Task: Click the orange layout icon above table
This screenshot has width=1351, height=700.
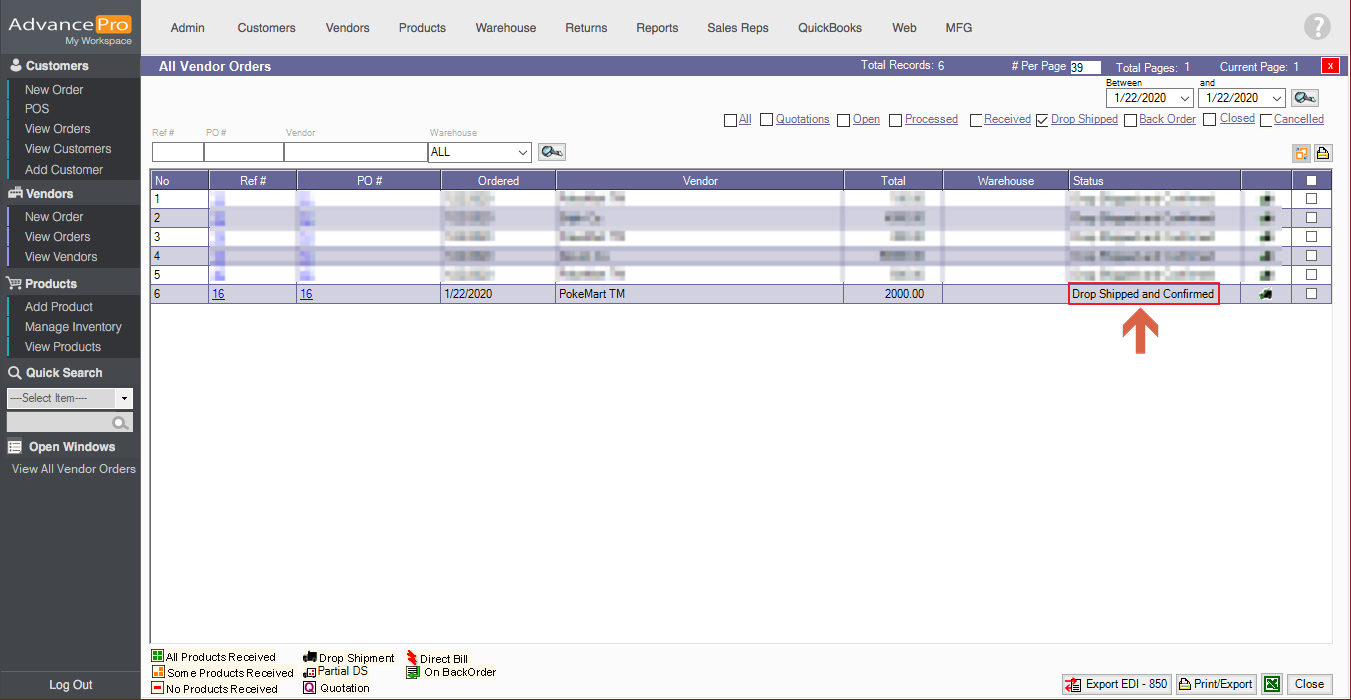Action: pos(1301,153)
